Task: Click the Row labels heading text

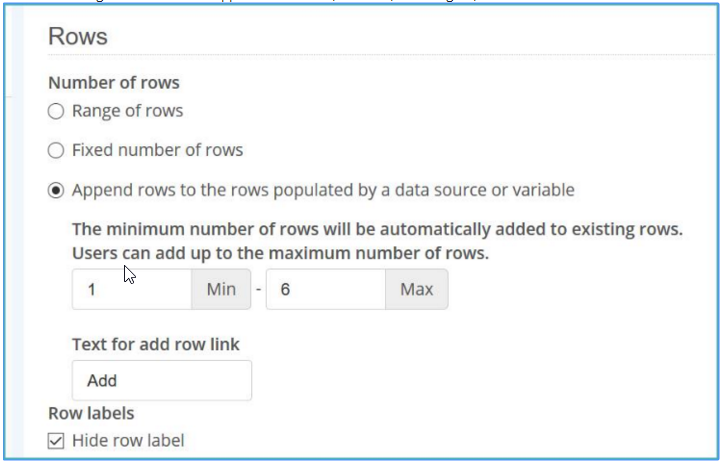Action: [x=91, y=412]
